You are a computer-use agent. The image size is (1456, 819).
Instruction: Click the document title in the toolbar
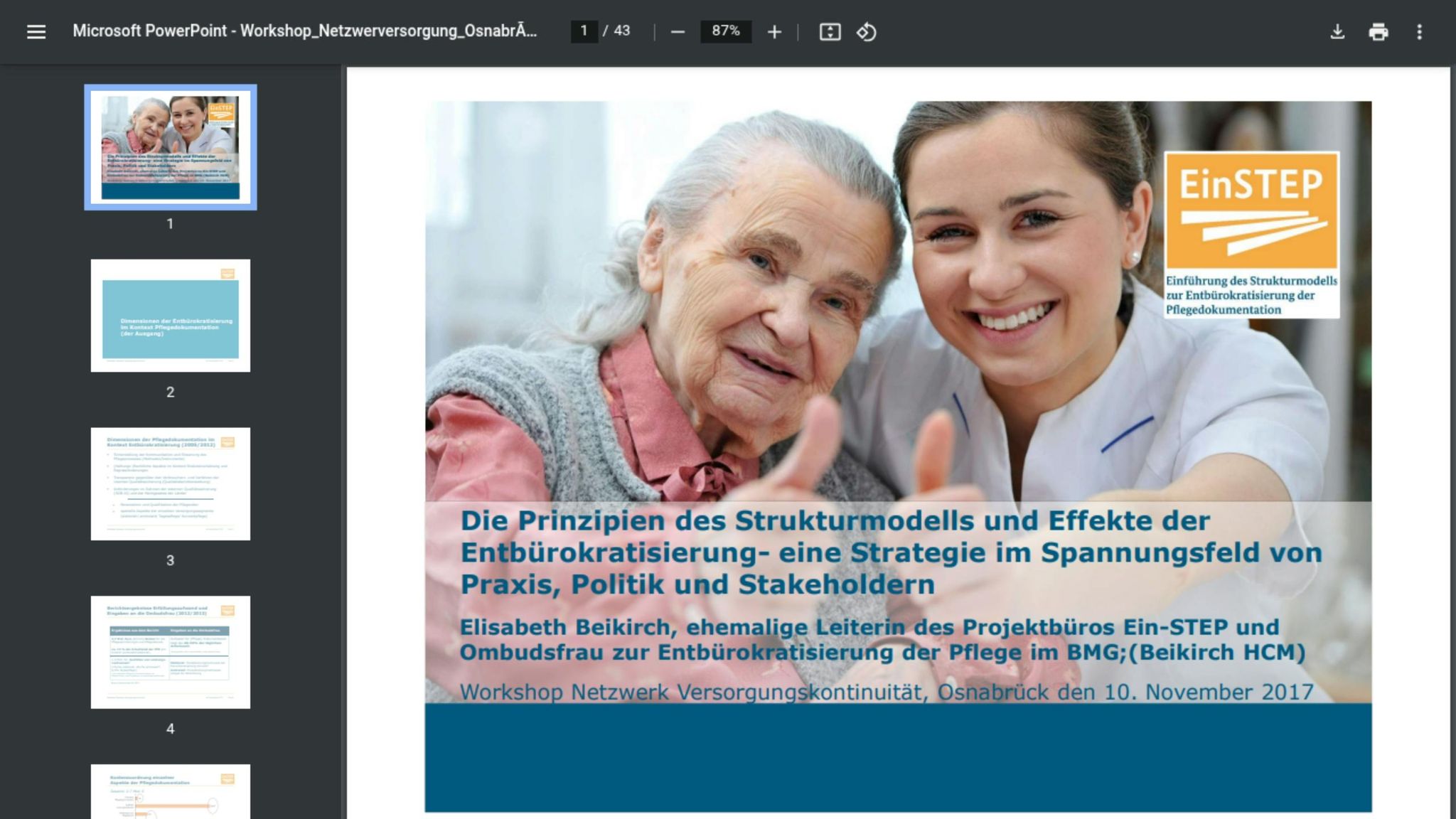[304, 31]
